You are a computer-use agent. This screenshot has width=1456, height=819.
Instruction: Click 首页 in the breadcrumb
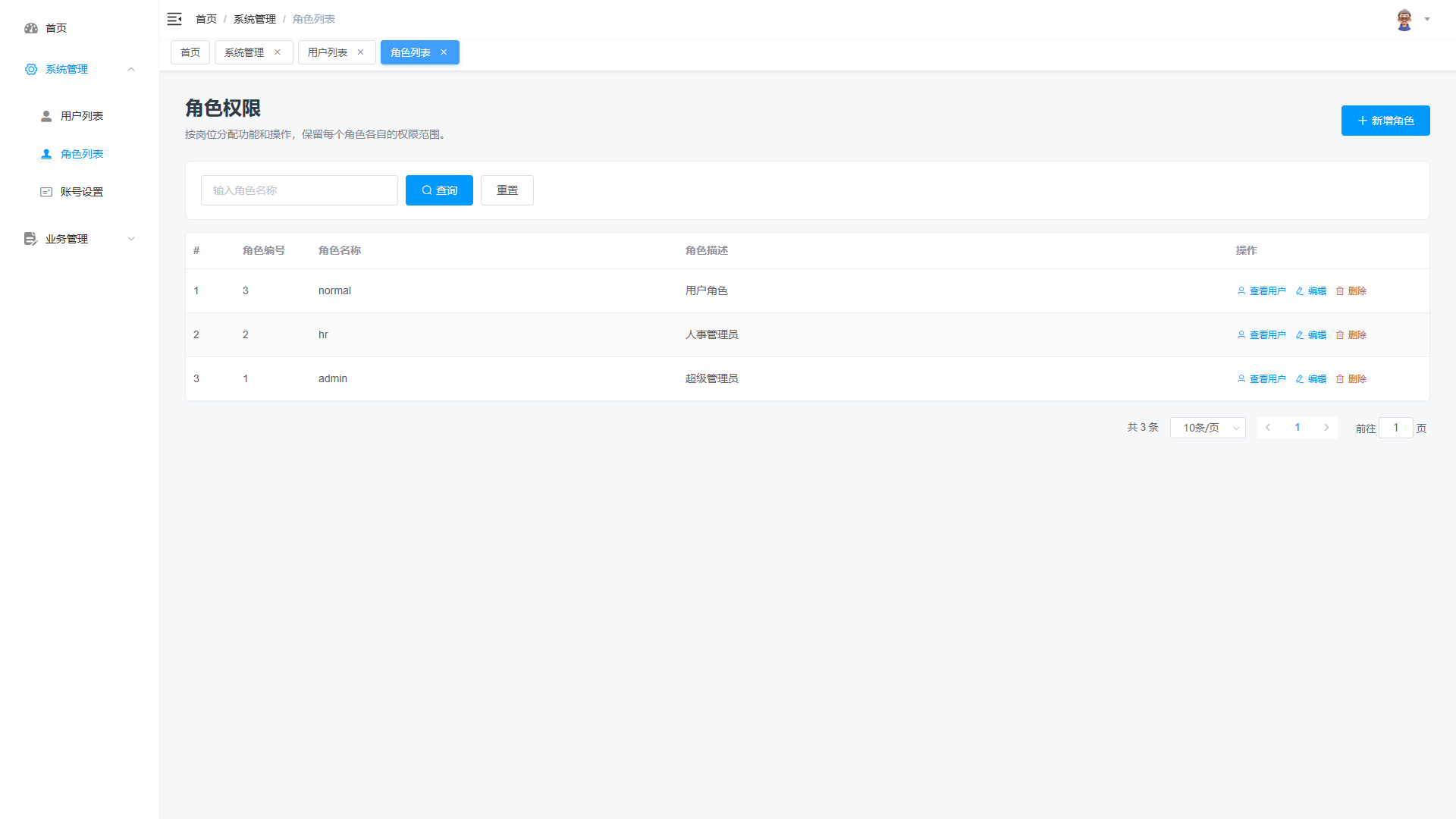coord(206,19)
